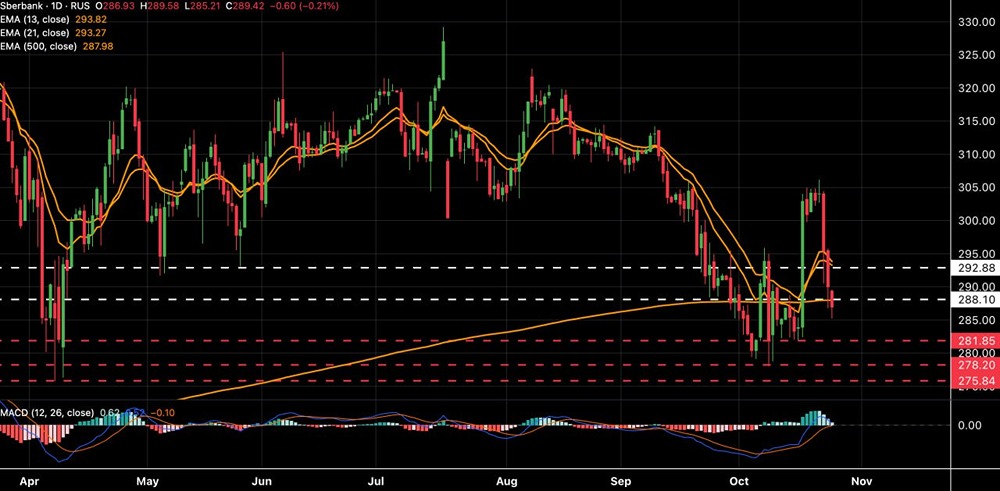Click the 300.00 price axis value
This screenshot has width=1000, height=491.
[976, 221]
